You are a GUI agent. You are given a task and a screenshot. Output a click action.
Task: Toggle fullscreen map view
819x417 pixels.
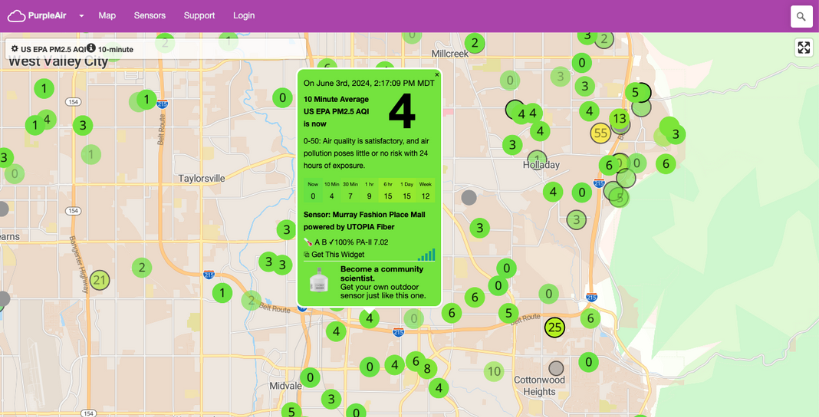(x=804, y=48)
